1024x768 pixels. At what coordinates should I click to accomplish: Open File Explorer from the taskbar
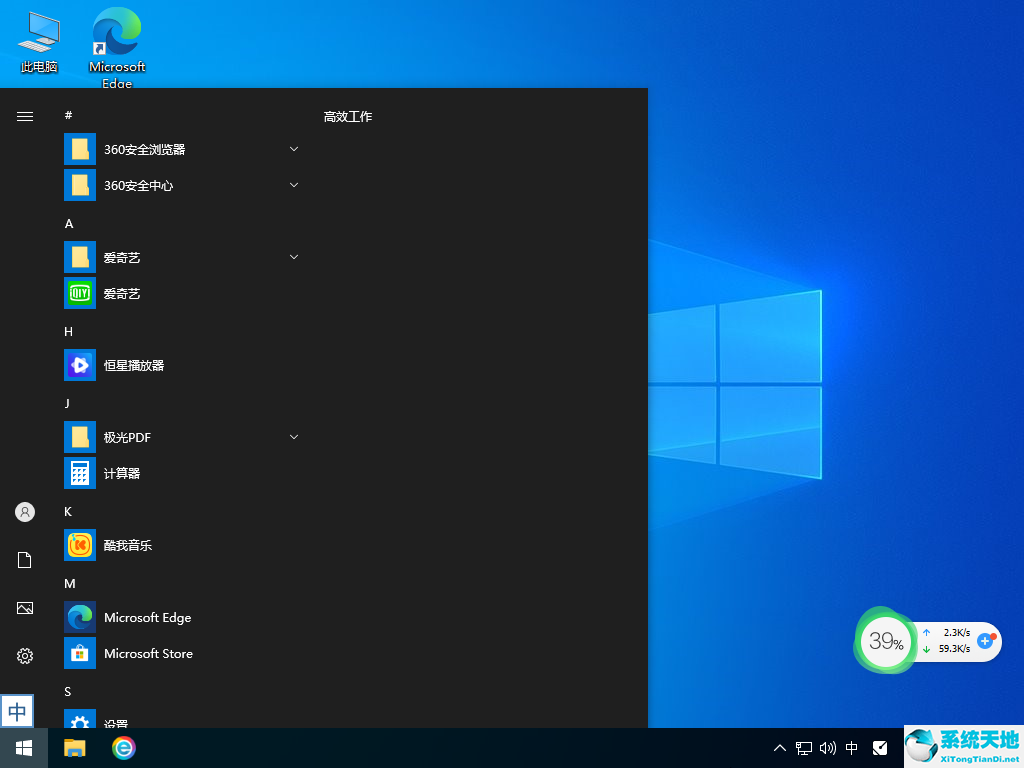point(75,748)
